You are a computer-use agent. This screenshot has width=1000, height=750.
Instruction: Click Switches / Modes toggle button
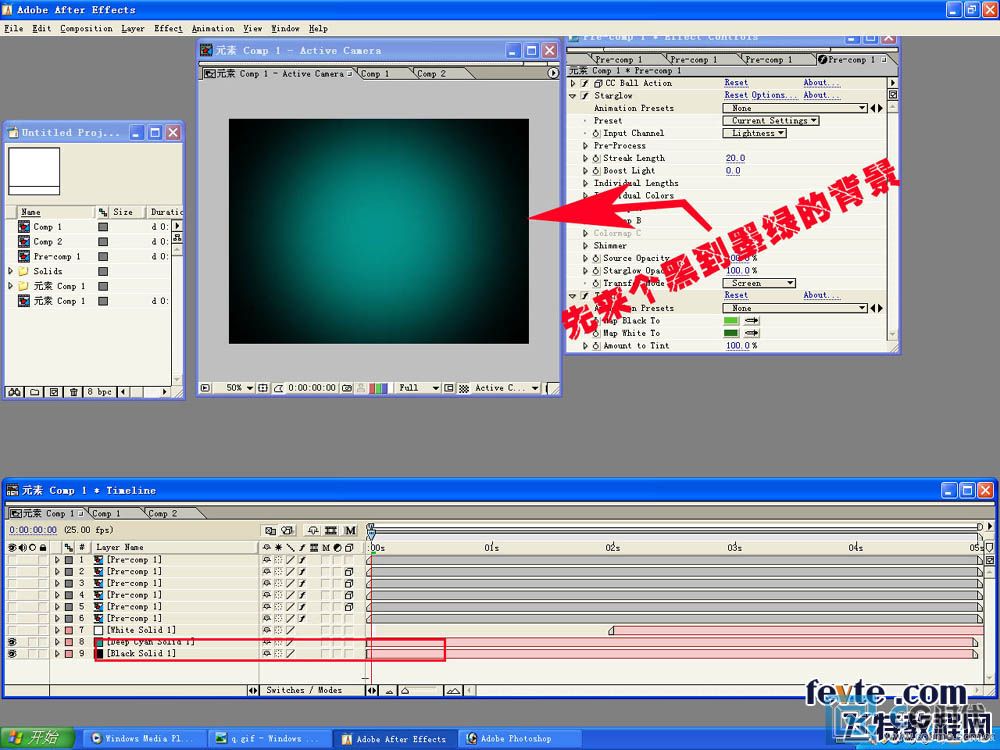[x=304, y=690]
